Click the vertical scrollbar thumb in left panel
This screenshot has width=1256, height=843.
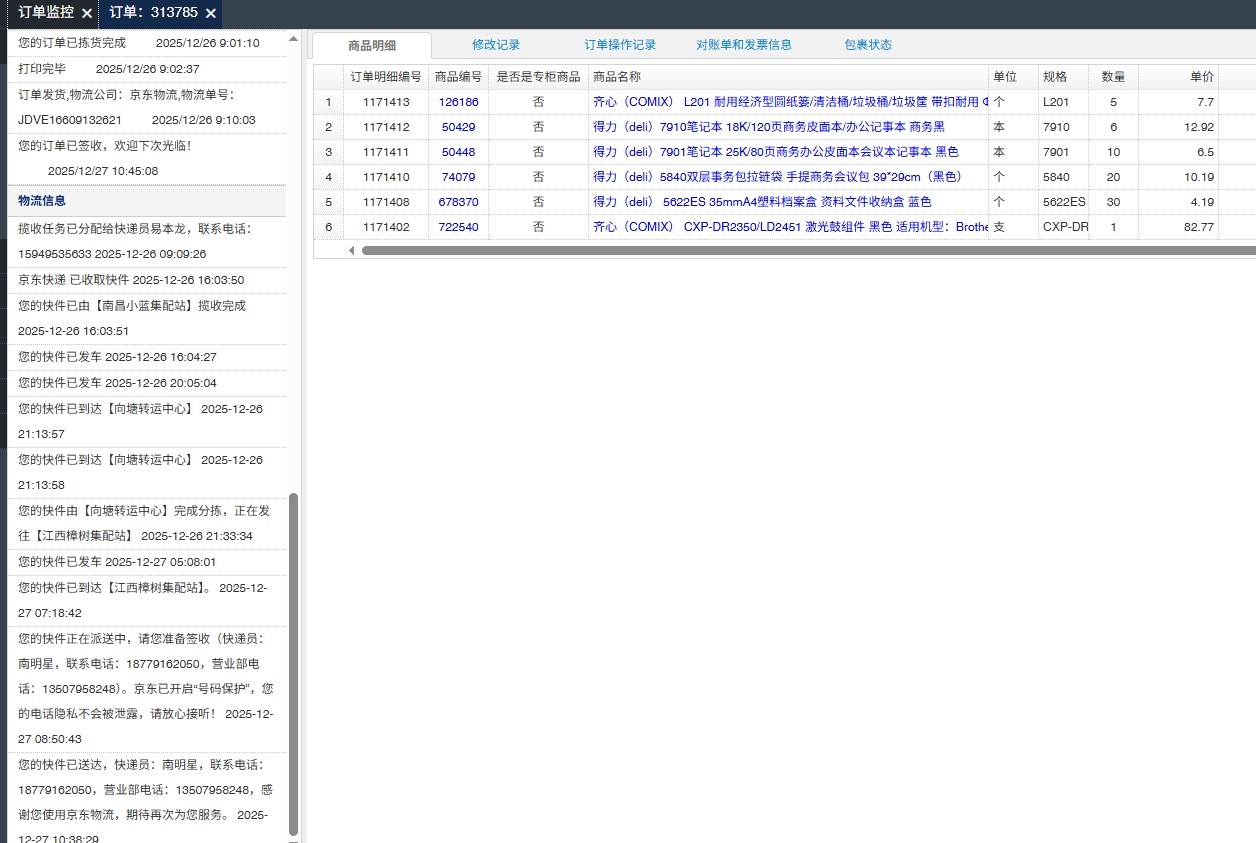293,660
